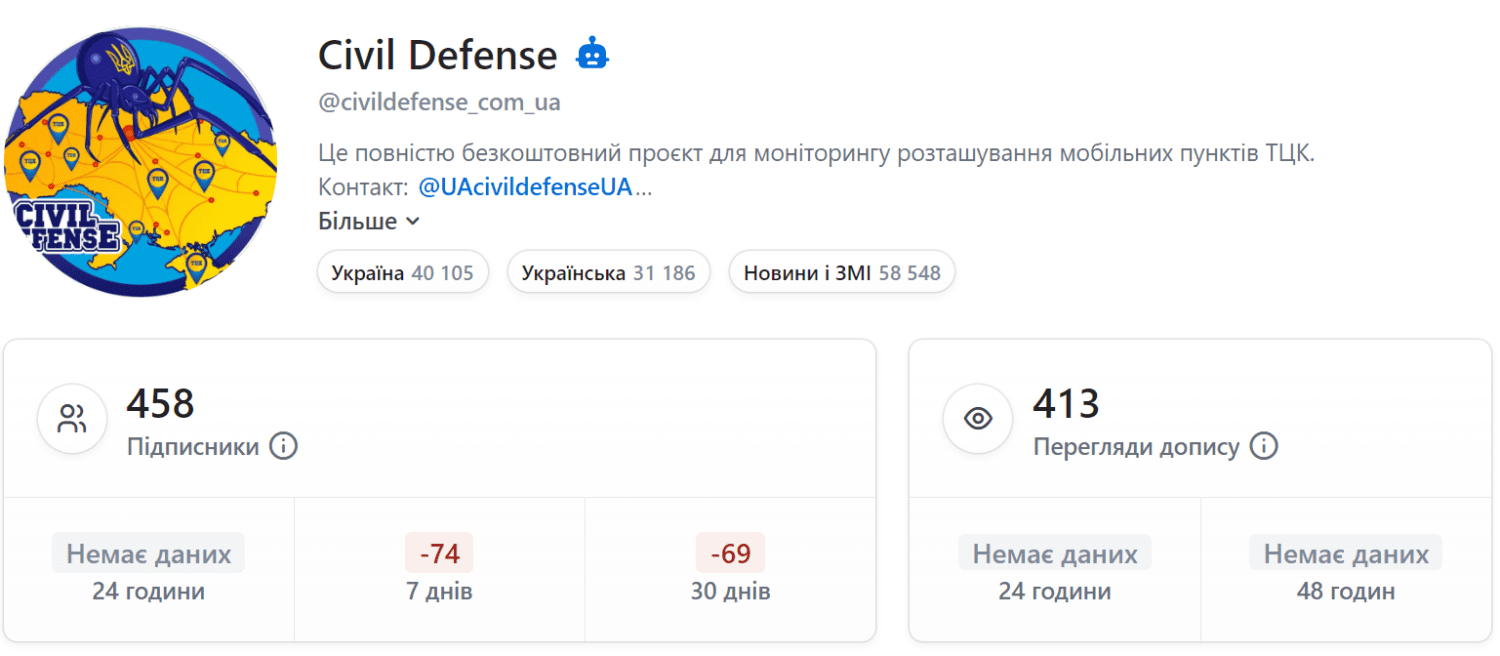The height and width of the screenshot is (656, 1500).
Task: Click the info icon next to Підписники
Action: (284, 446)
